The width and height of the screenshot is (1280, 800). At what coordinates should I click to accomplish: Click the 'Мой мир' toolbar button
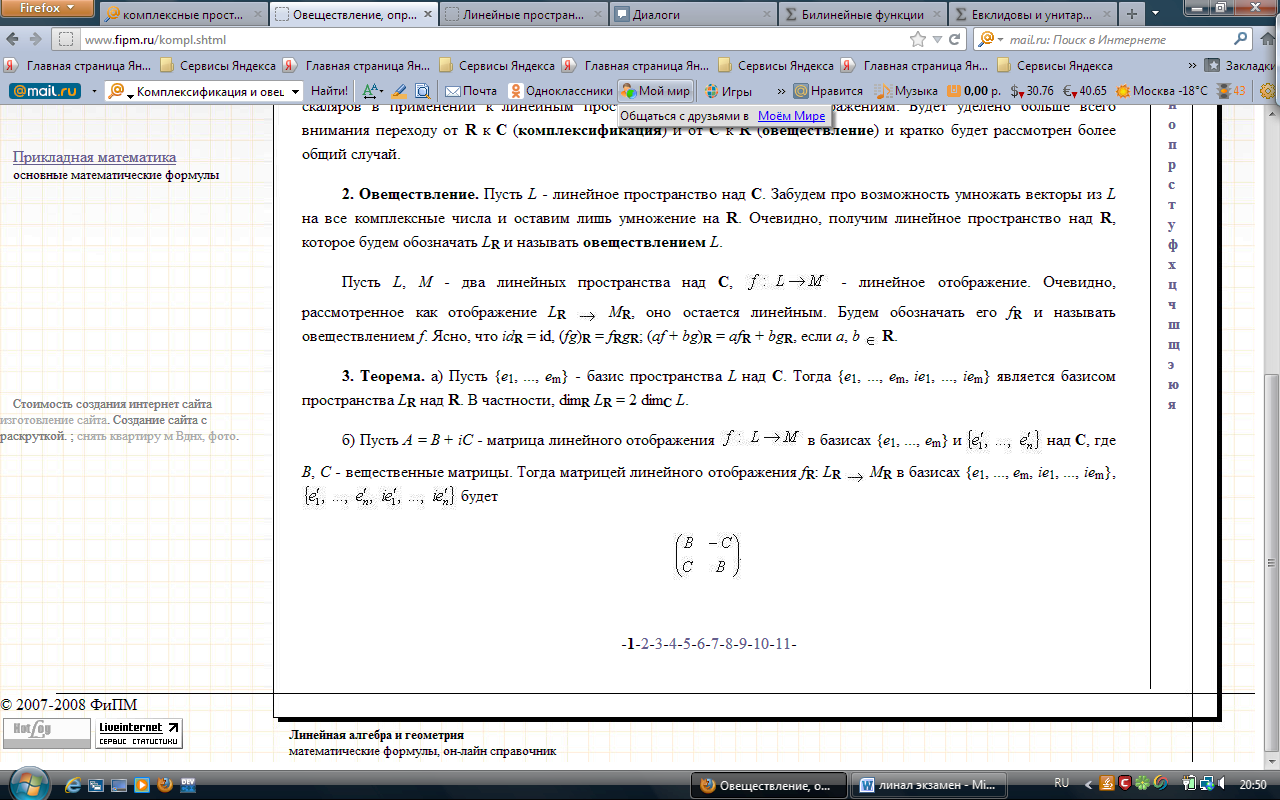(655, 91)
